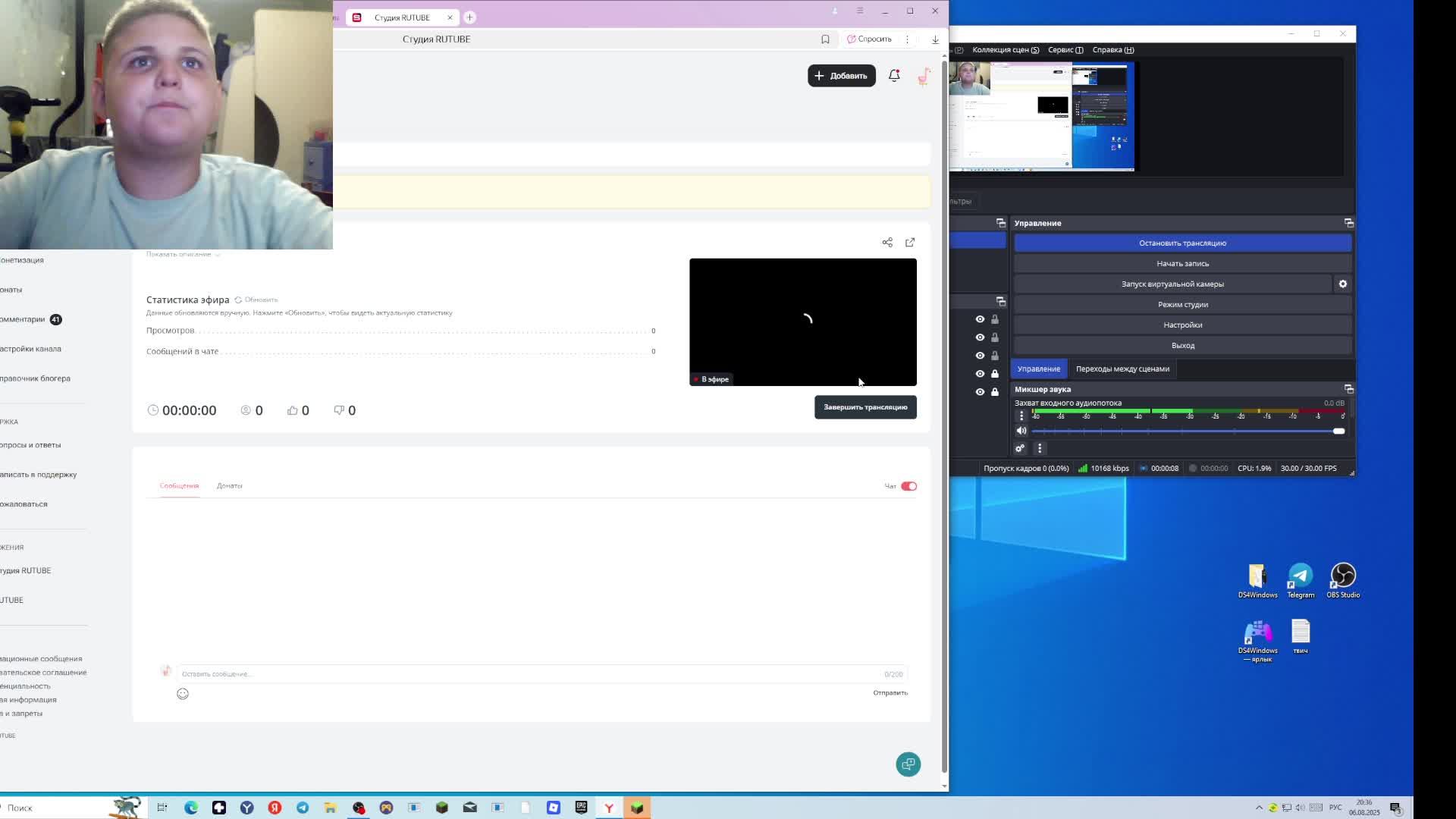Viewport: 1456px width, 819px height.
Task: Undock the Управление panel
Action: pos(1348,223)
